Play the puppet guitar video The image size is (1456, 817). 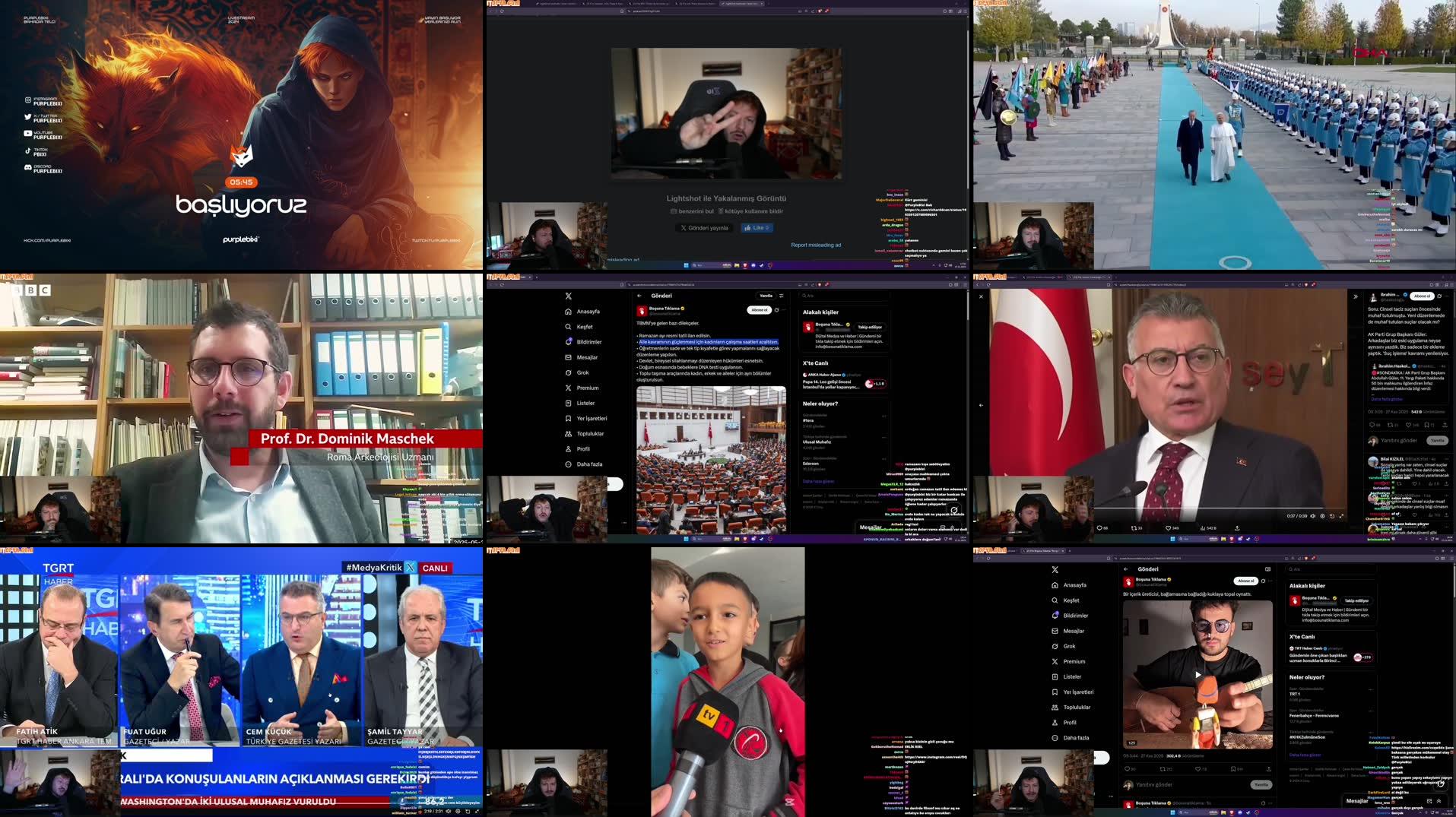pos(1197,674)
